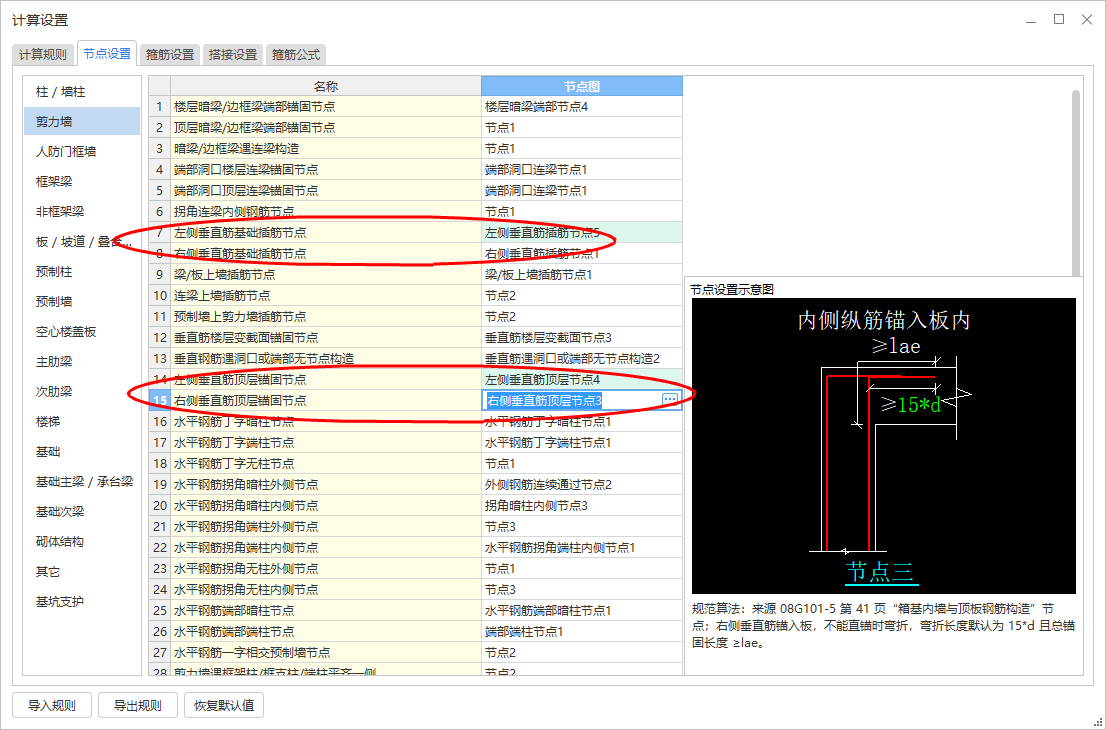This screenshot has height=730, width=1106.
Task: Click row 水平钢筋拐角无柱外侧节点
Action: pyautogui.click(x=326, y=568)
